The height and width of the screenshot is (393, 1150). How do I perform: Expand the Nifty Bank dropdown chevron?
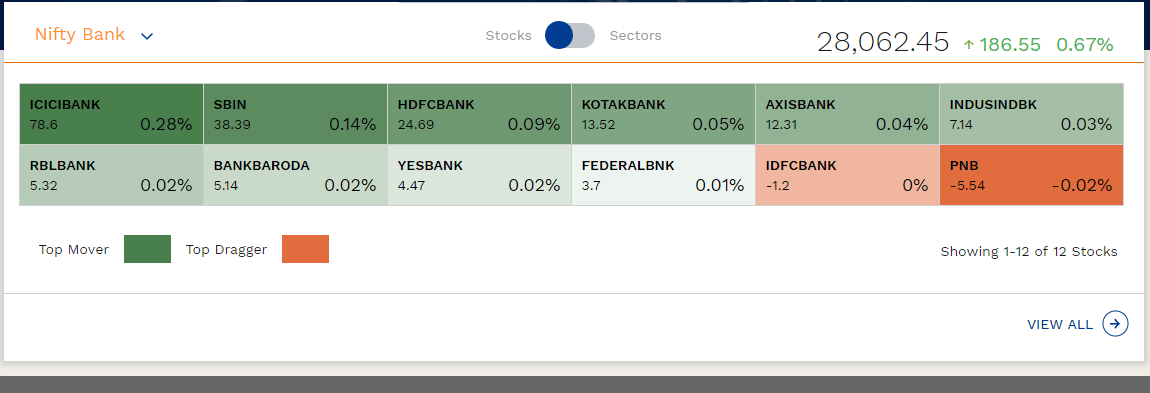[x=147, y=36]
